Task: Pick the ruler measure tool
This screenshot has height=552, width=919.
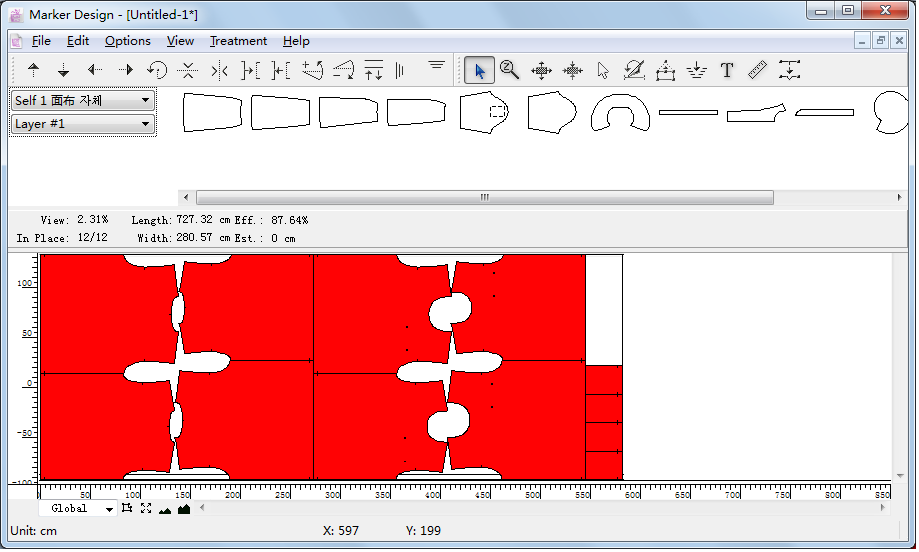Action: coord(757,70)
